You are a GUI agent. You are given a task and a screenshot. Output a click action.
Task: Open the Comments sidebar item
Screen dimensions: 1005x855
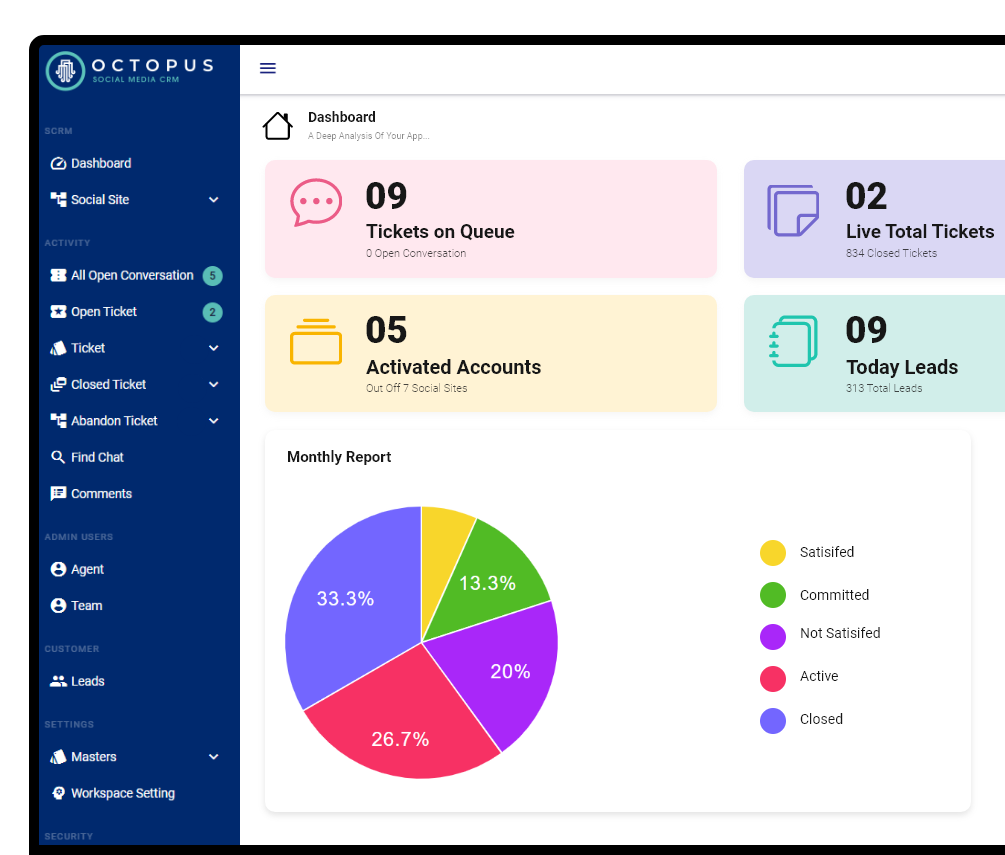[100, 494]
